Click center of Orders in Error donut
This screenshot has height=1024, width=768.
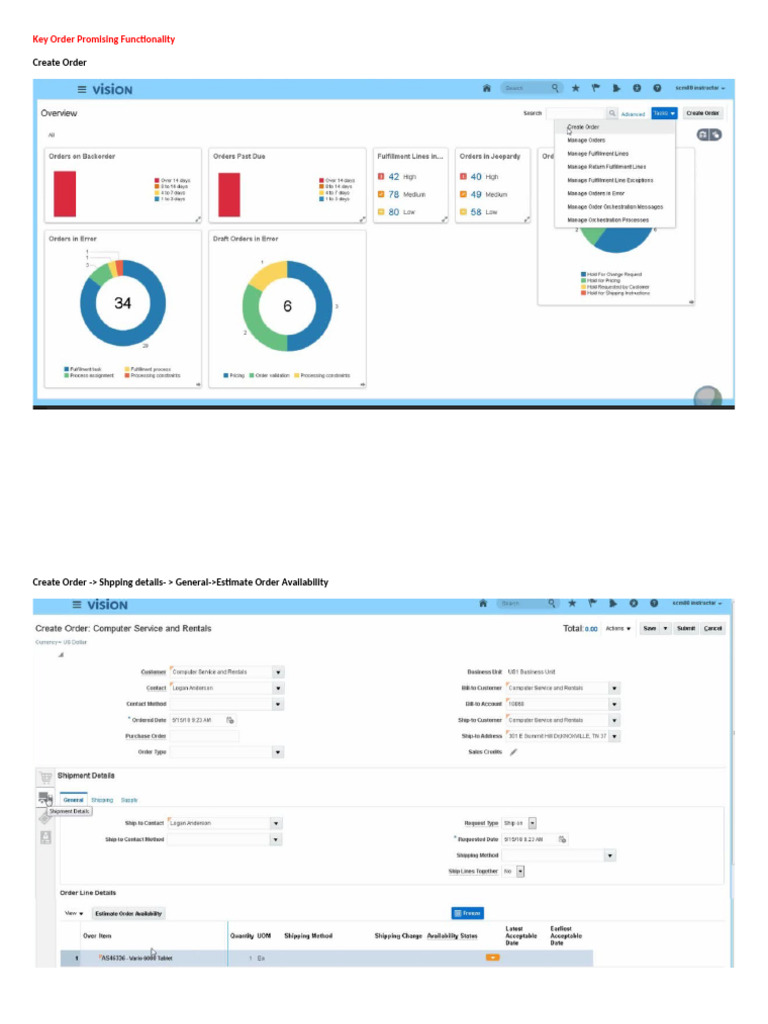click(123, 303)
